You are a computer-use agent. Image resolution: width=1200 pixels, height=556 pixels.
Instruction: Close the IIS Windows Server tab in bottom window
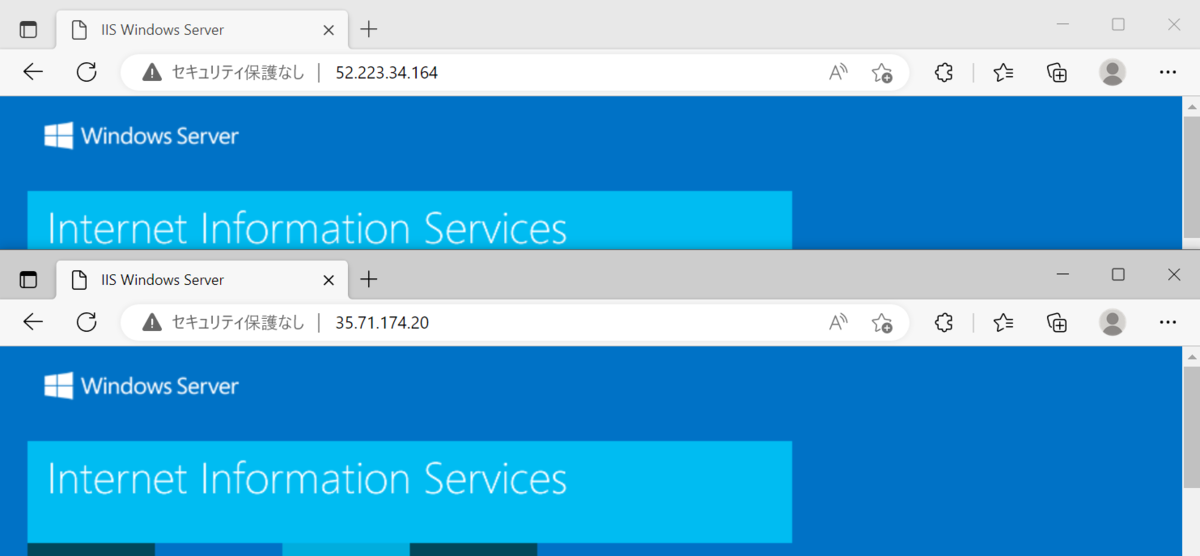(x=328, y=280)
